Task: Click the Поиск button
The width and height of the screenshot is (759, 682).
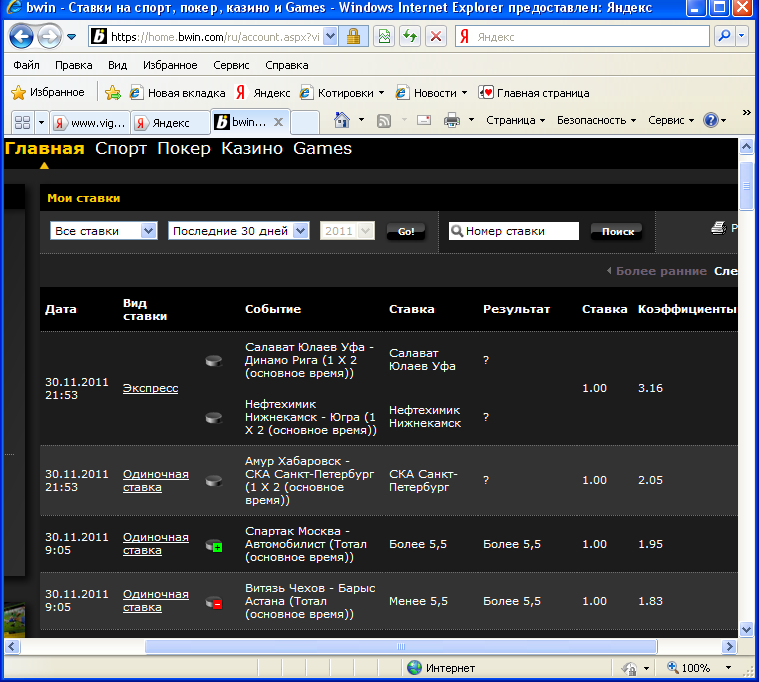Action: click(x=617, y=231)
